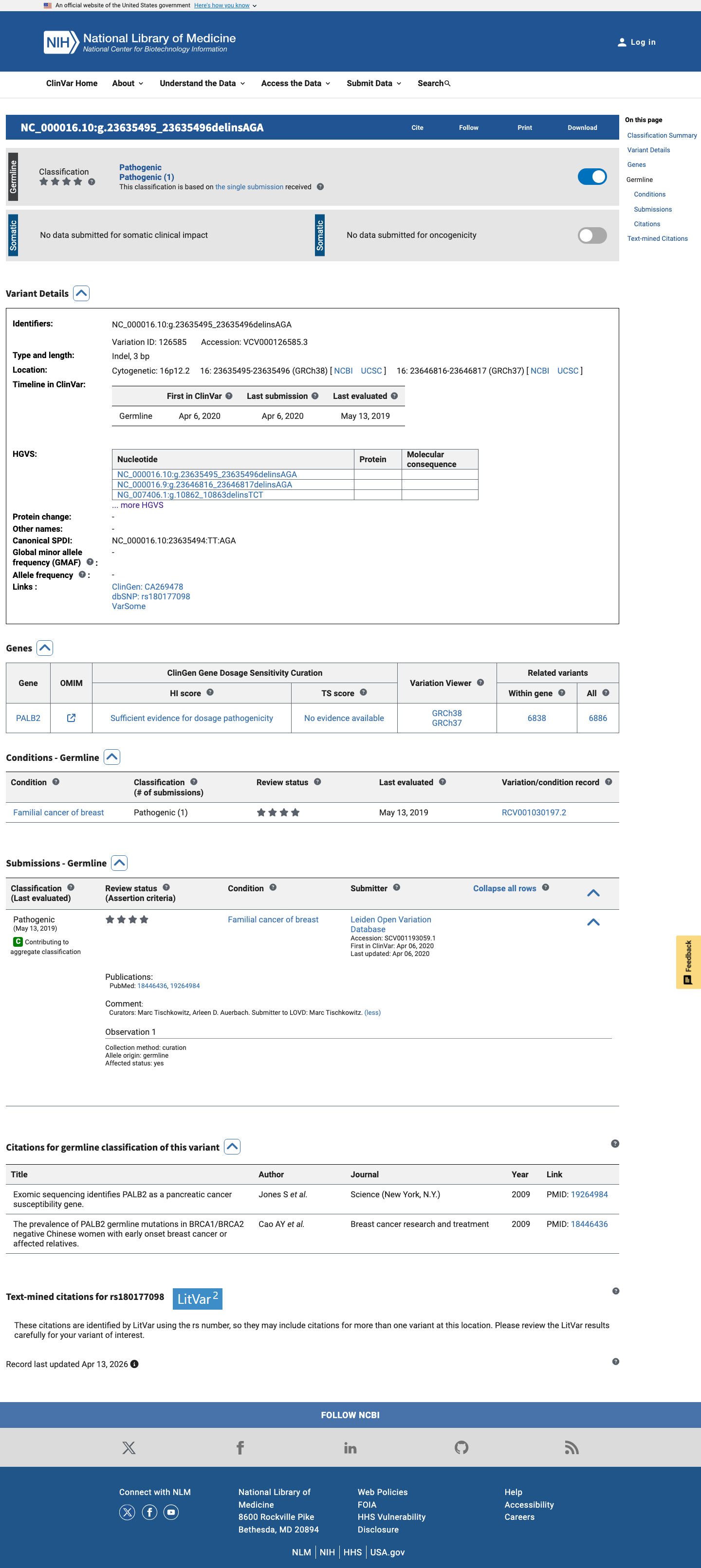Click the chevron in Submissions table header

coord(593,893)
